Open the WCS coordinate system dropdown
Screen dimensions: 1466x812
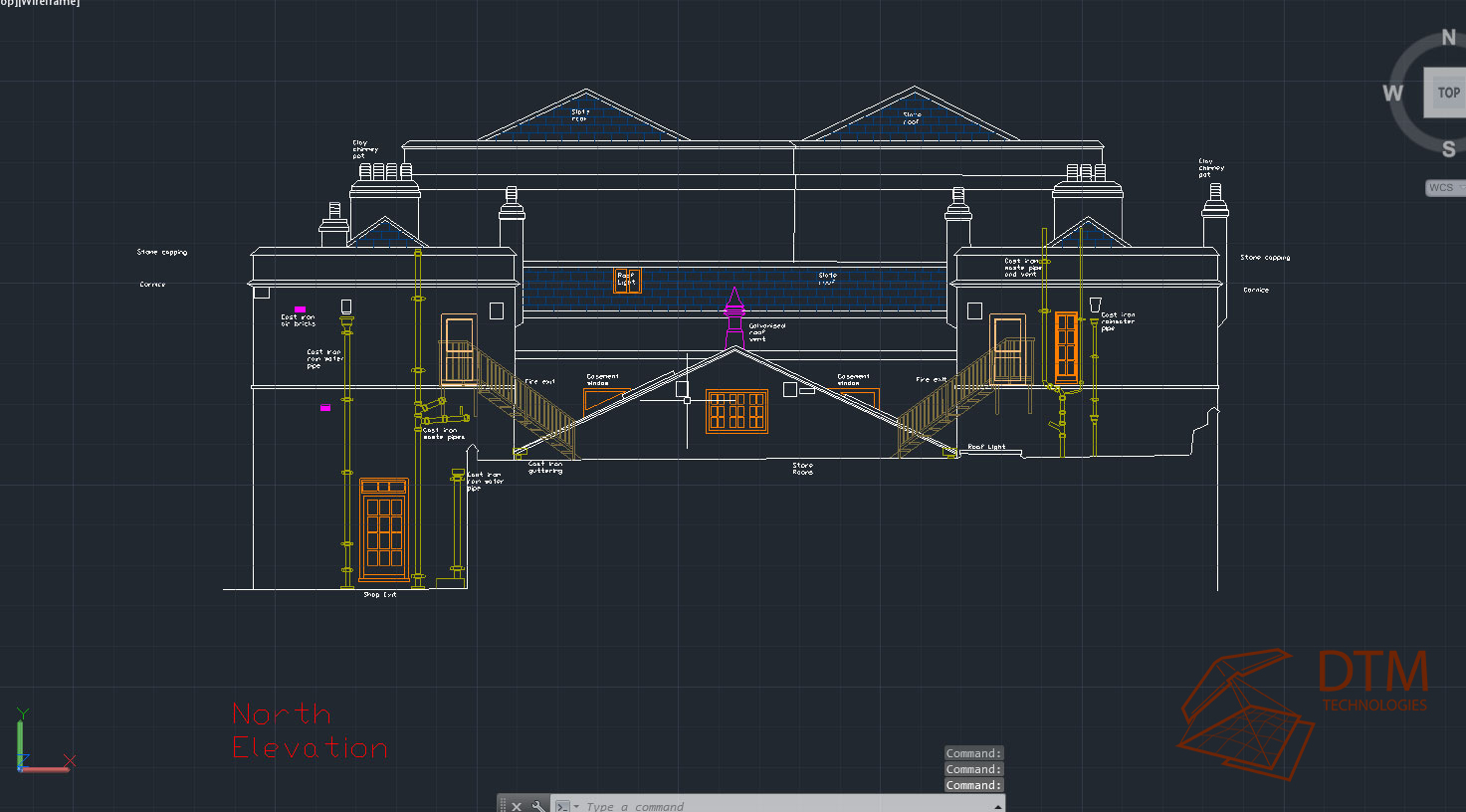[x=1444, y=187]
